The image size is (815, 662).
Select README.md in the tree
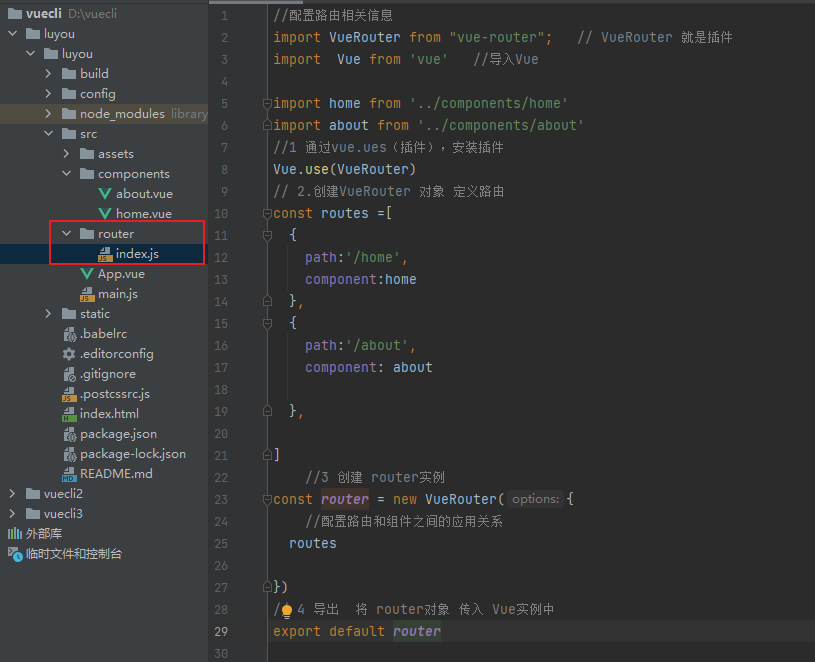(116, 474)
